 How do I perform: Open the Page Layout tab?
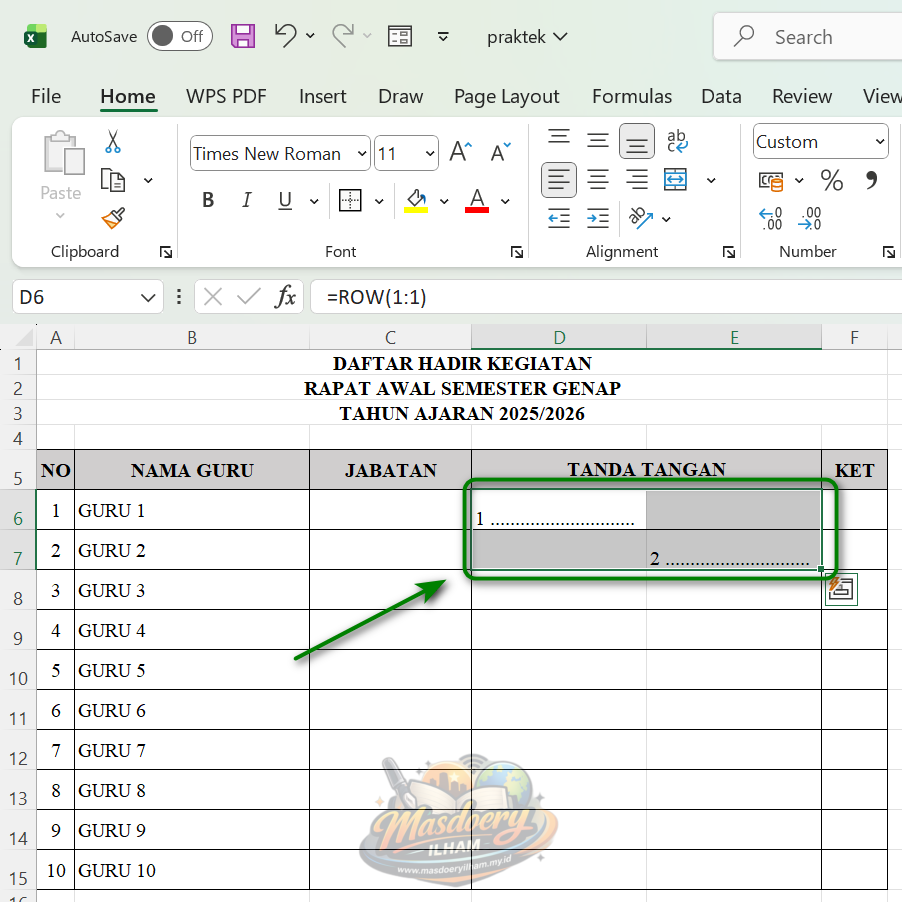pos(506,97)
